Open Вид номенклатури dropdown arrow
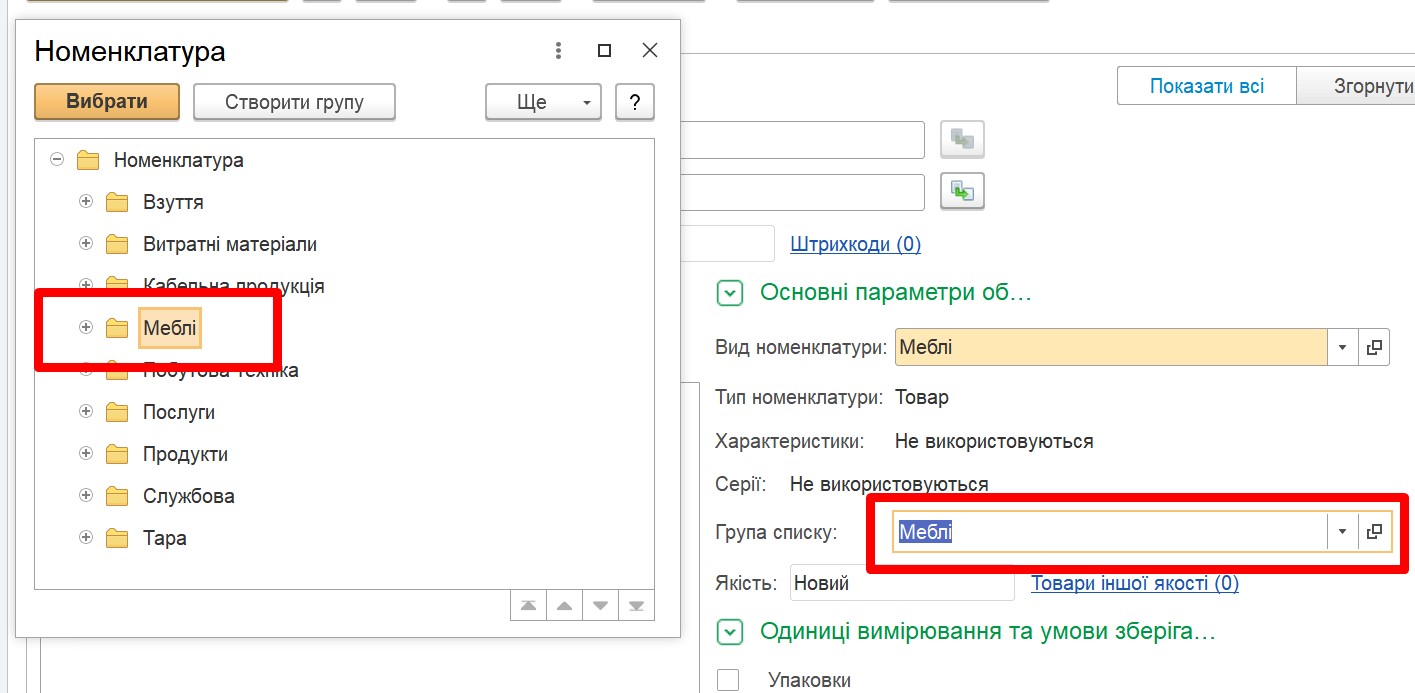Viewport: 1415px width, 693px height. [x=1343, y=347]
